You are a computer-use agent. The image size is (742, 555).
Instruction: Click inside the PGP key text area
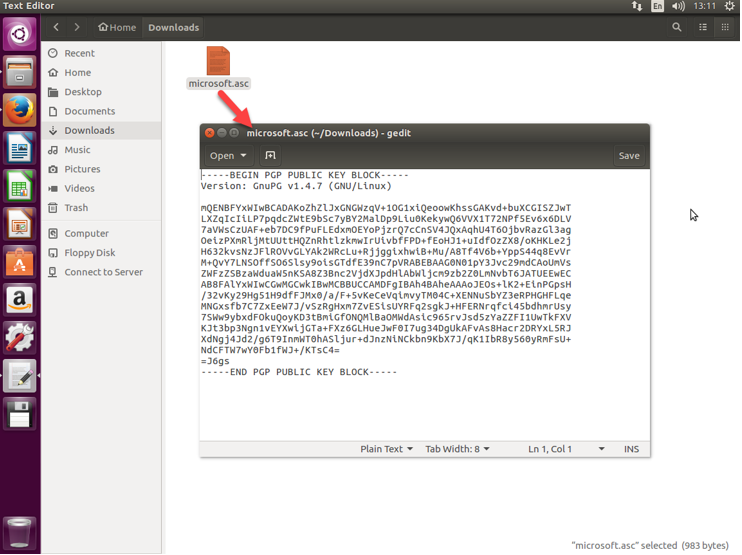click(x=425, y=300)
